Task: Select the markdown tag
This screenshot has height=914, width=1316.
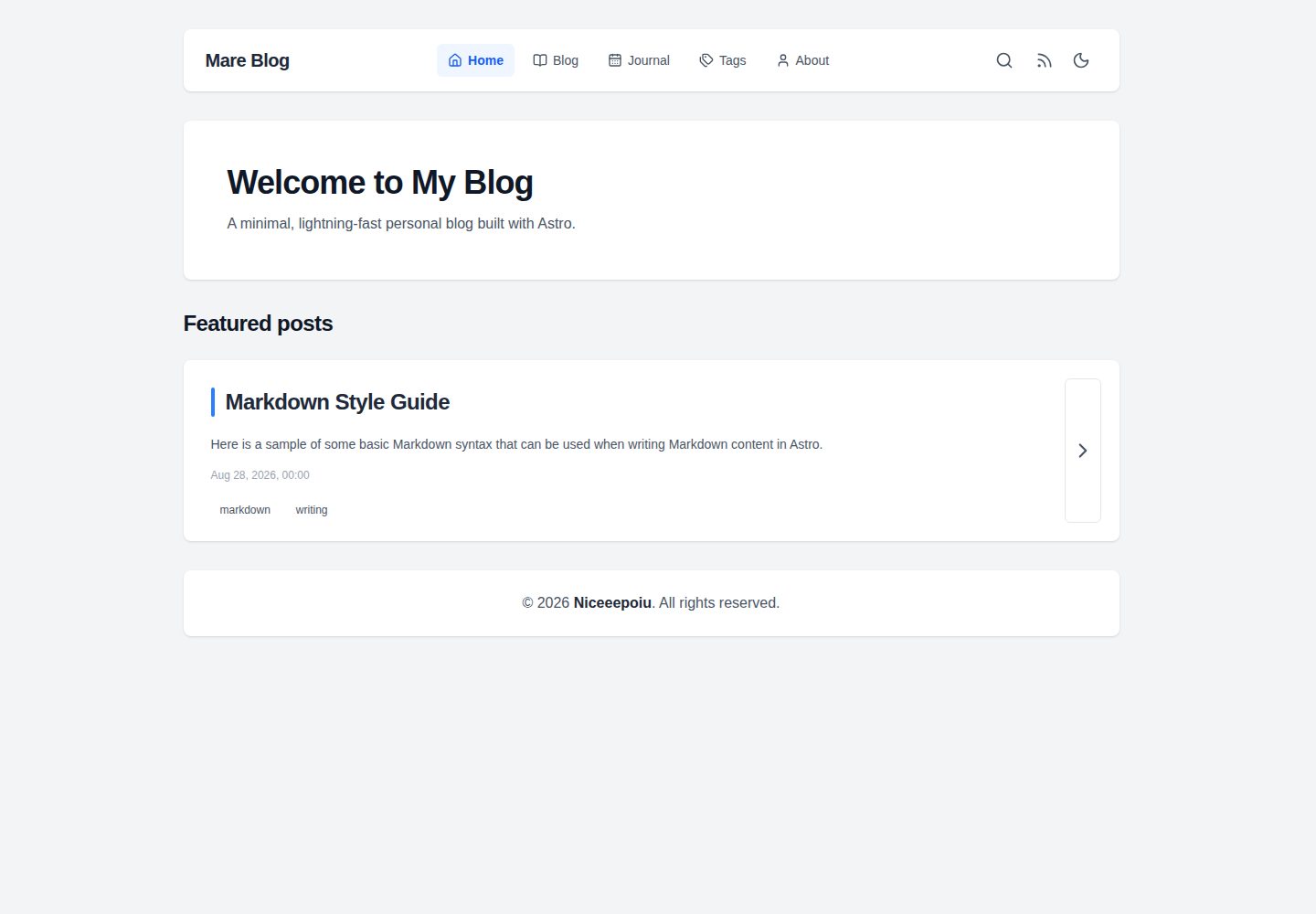Action: point(245,510)
